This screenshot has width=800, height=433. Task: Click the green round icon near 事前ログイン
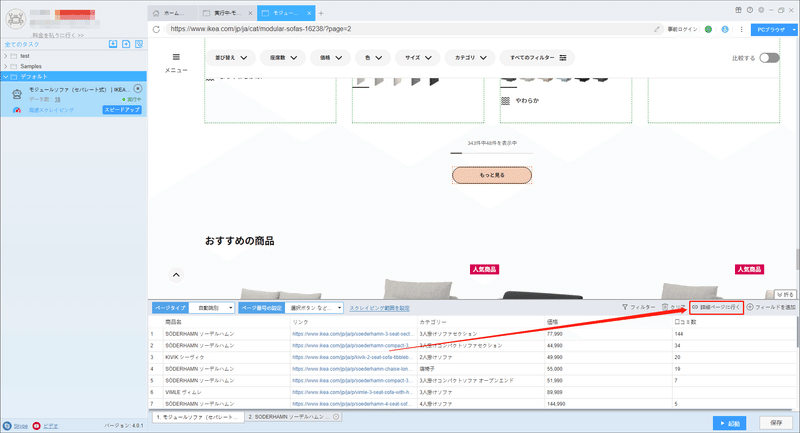tap(708, 29)
